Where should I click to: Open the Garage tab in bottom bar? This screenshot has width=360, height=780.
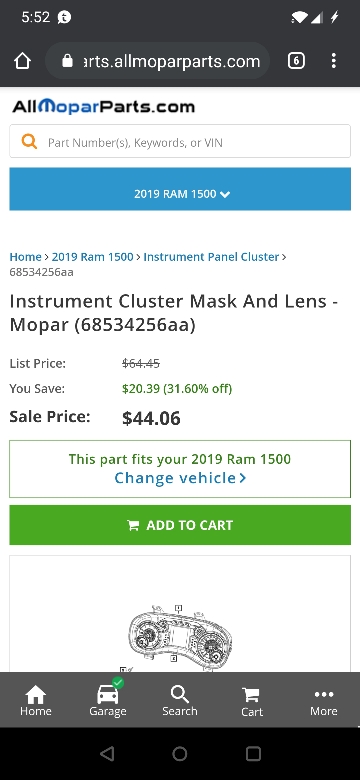pos(108,700)
